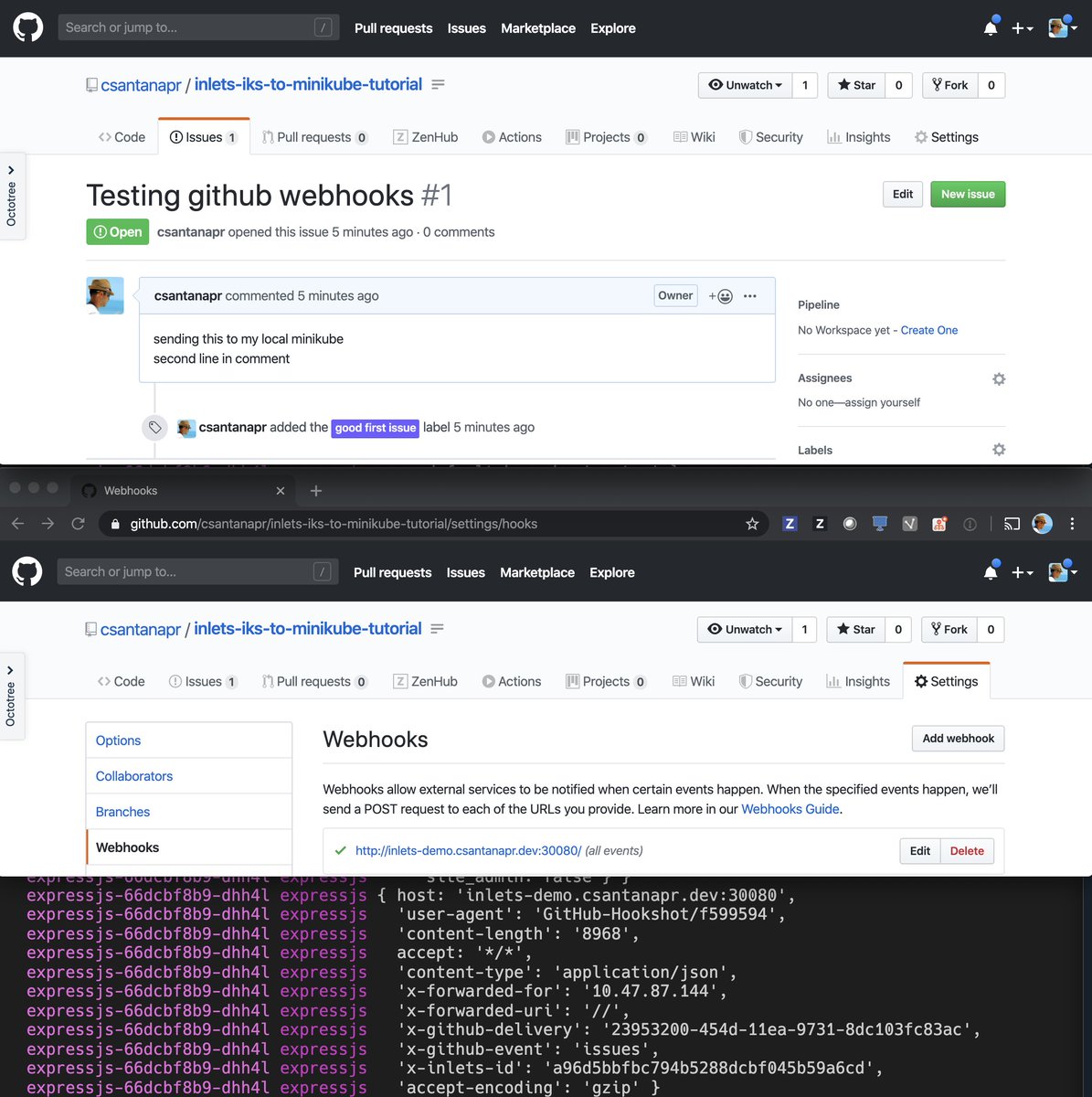Screen dimensions: 1092x1097
Task: Click the cast icon in browser toolbar
Action: coord(1012,524)
